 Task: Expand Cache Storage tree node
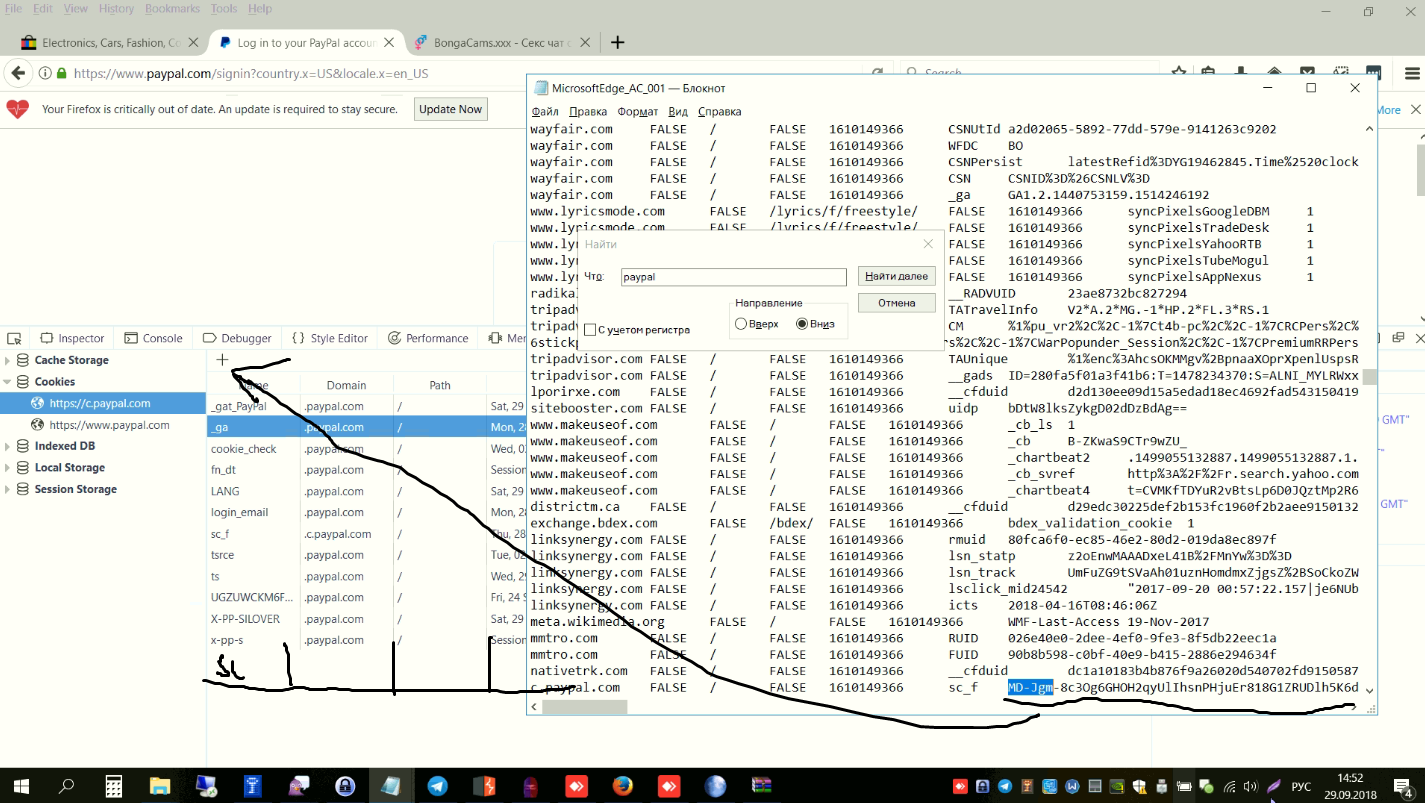8,360
